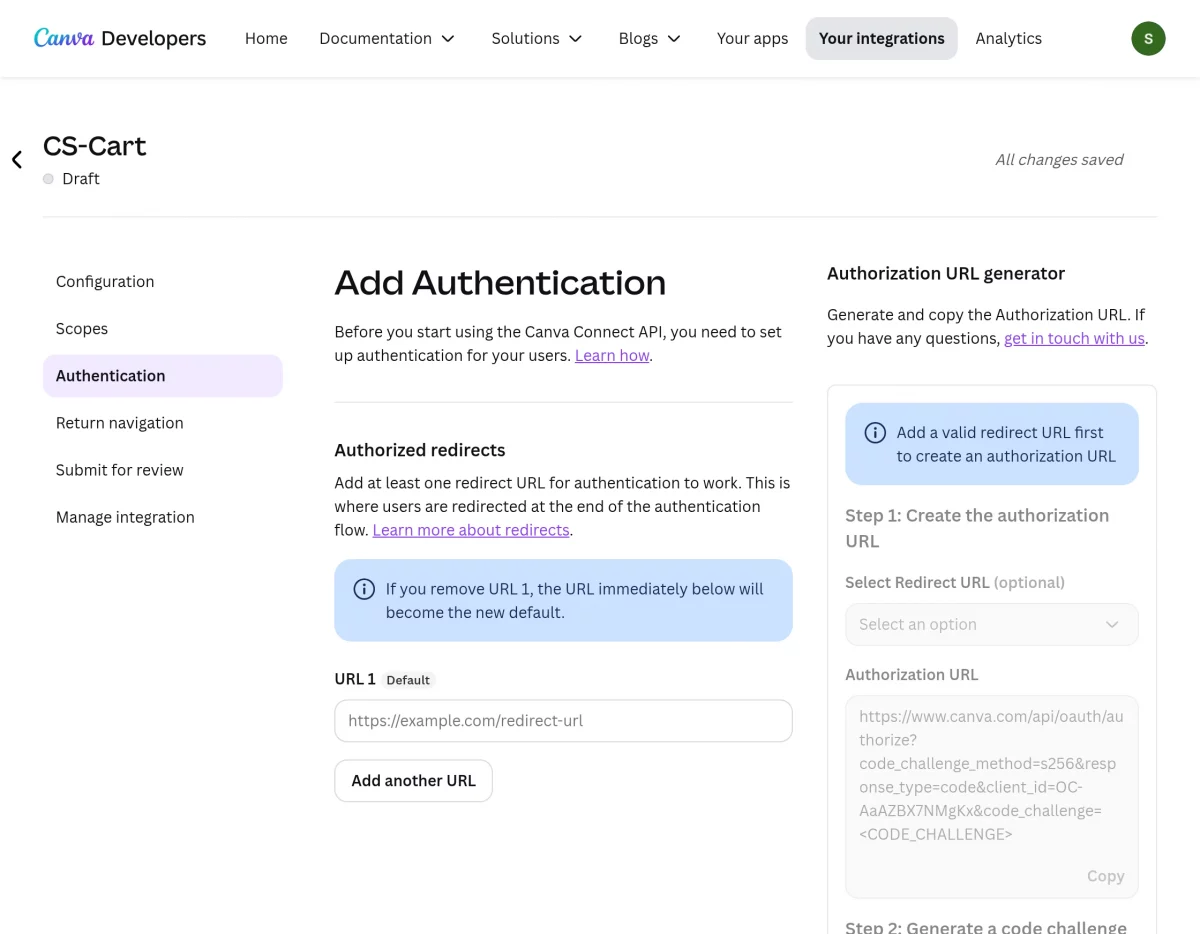This screenshot has width=1200, height=934.
Task: Follow the Learn how link
Action: [x=612, y=355]
